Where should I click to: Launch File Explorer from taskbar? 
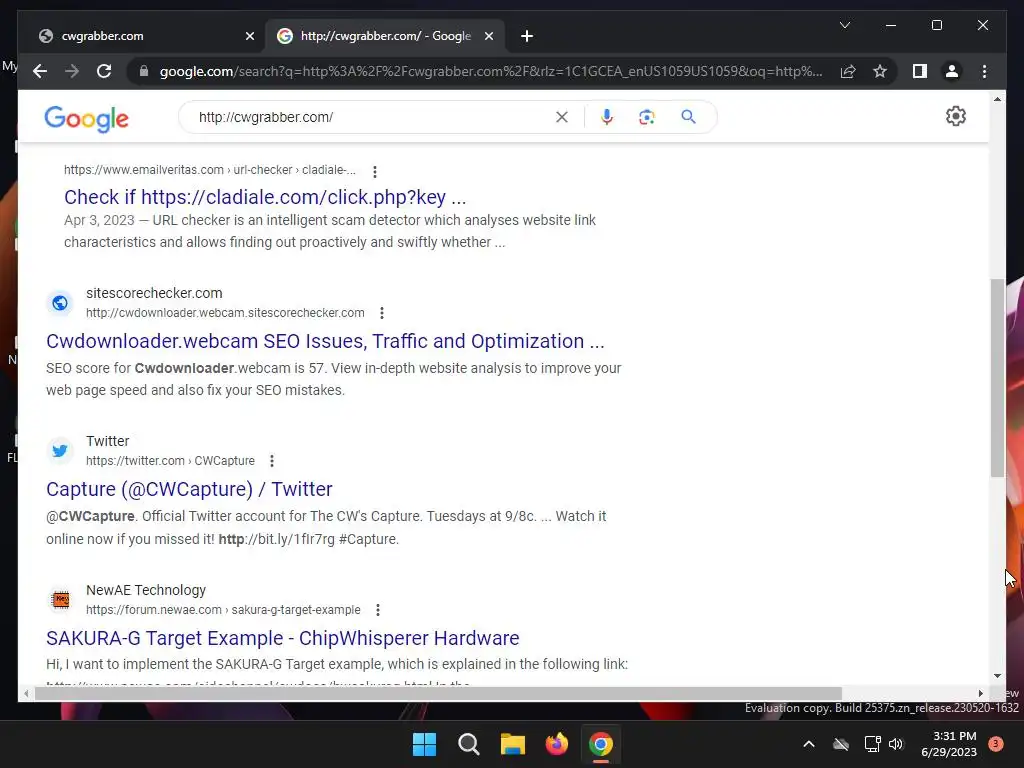point(513,744)
